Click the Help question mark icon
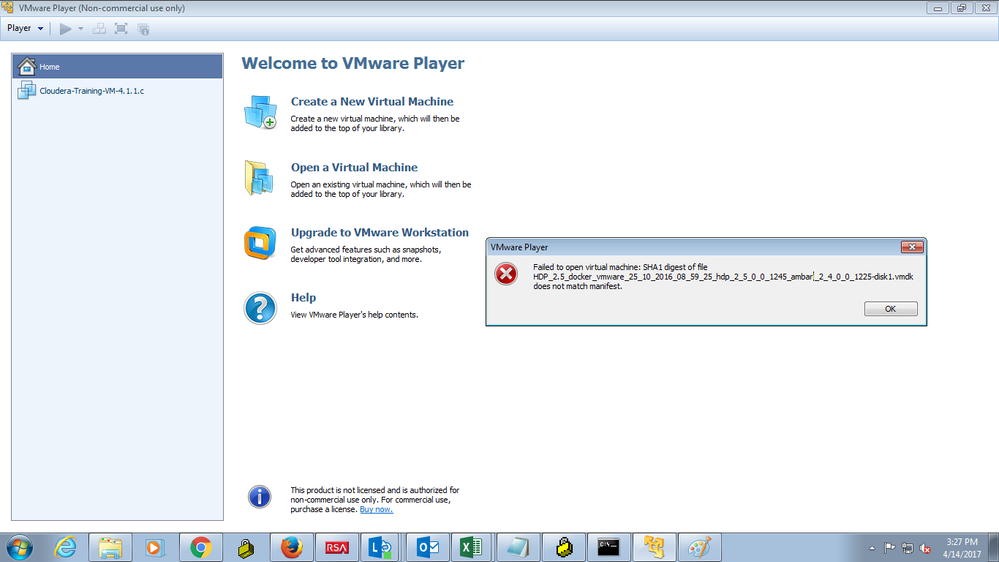 coord(260,308)
